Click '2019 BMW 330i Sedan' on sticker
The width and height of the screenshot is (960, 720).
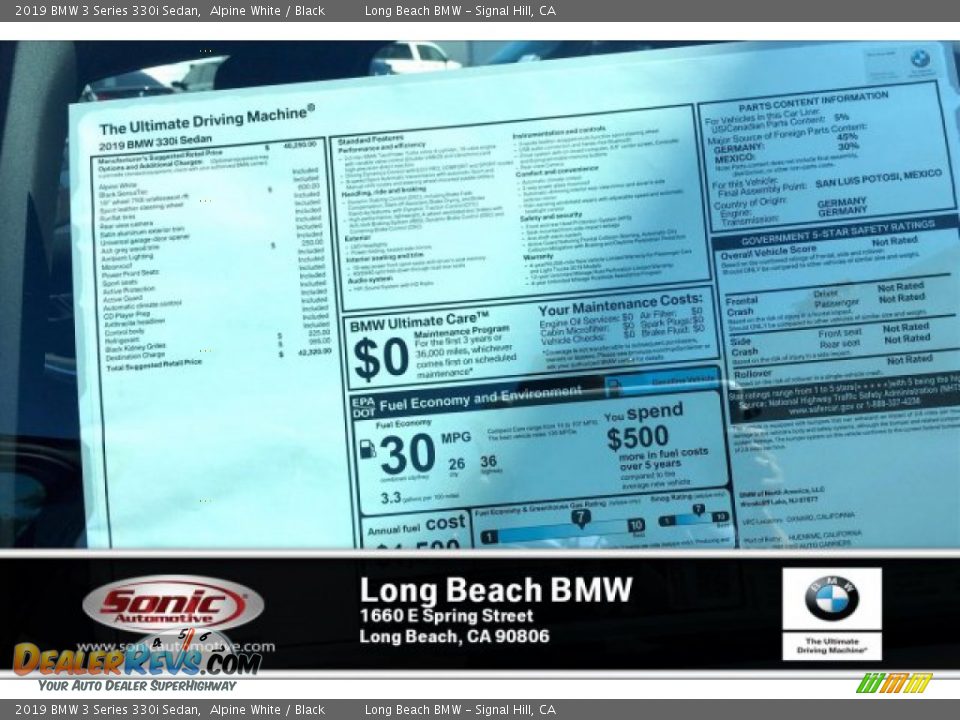(156, 143)
